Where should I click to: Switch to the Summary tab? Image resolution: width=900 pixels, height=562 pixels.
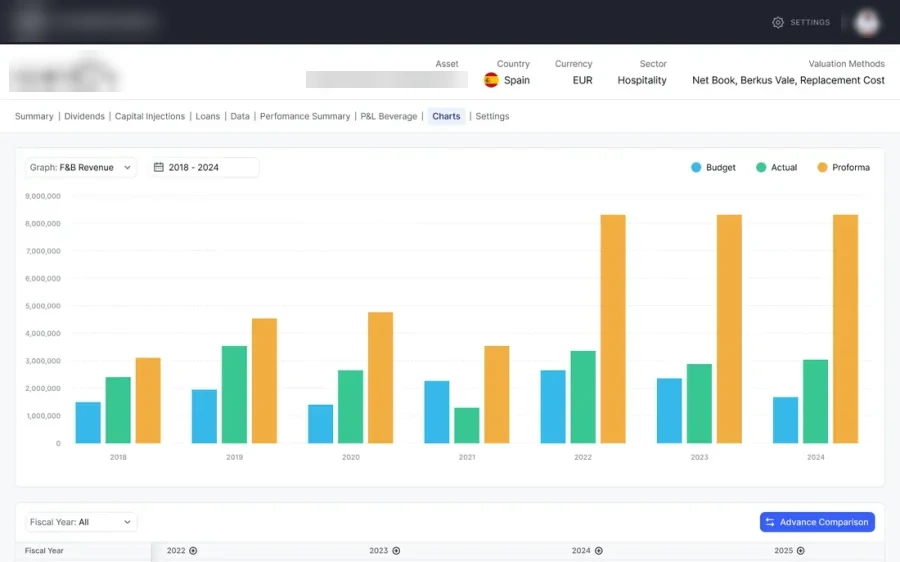(34, 116)
